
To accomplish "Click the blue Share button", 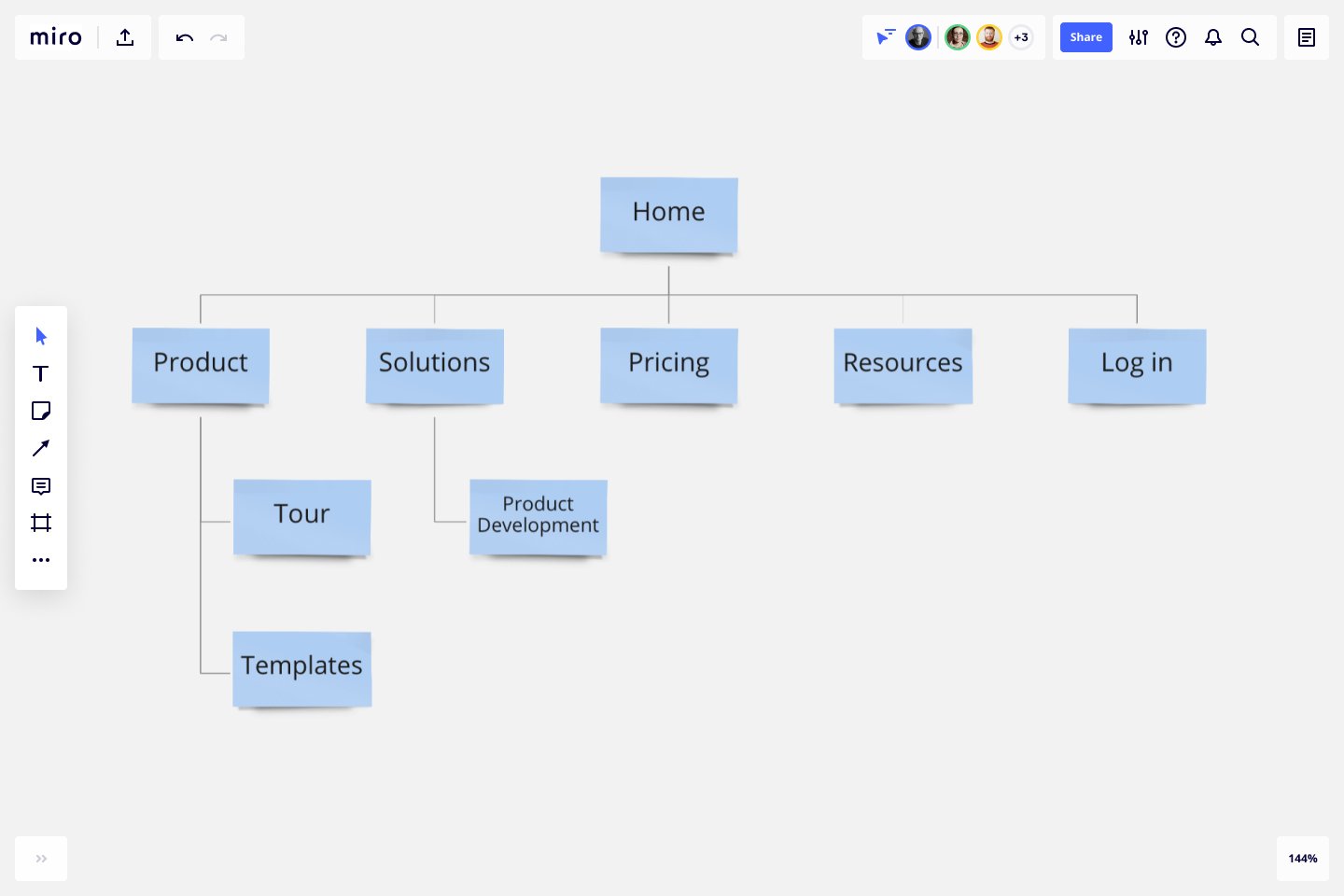I will click(1085, 37).
